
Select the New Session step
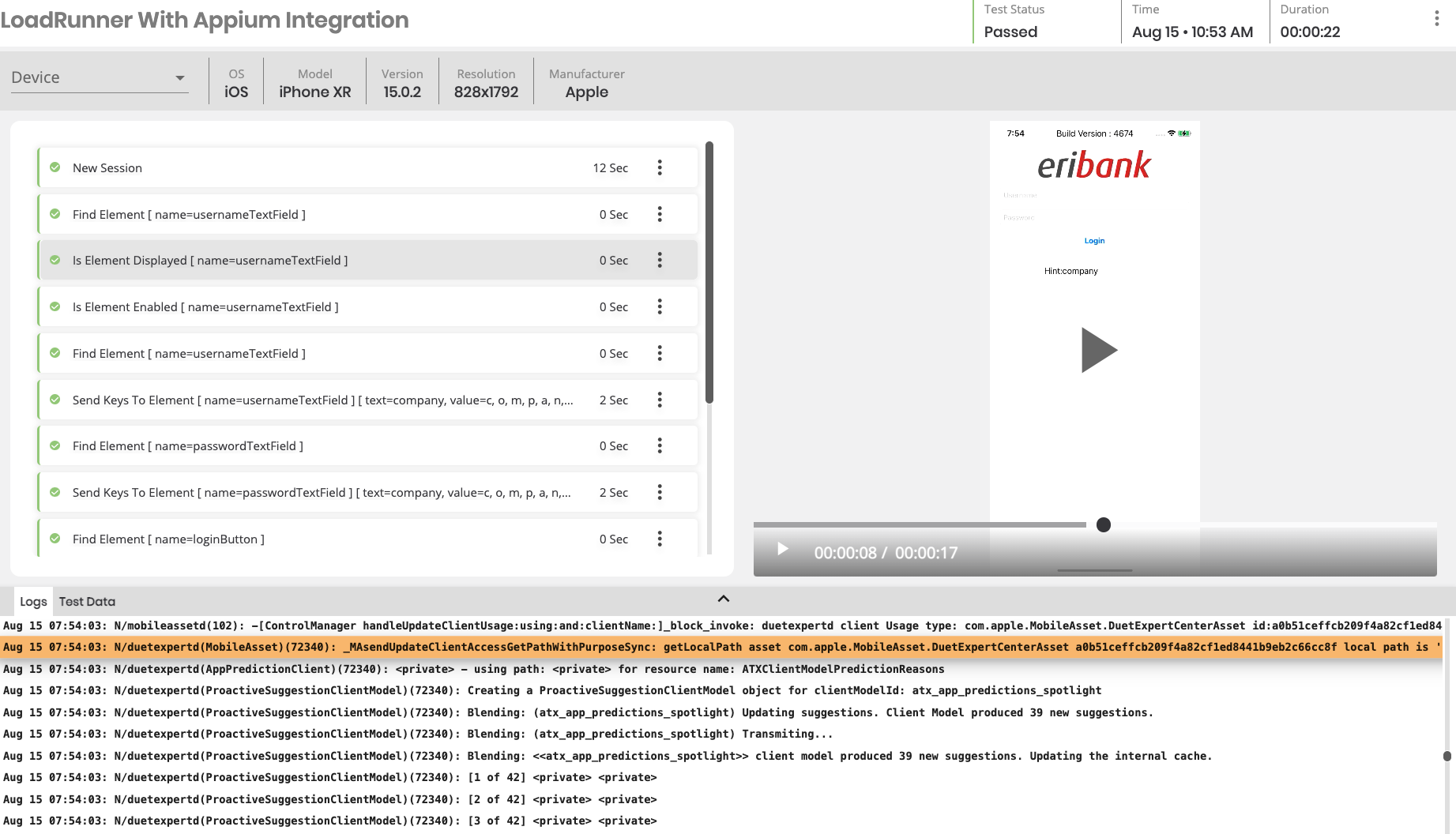368,167
